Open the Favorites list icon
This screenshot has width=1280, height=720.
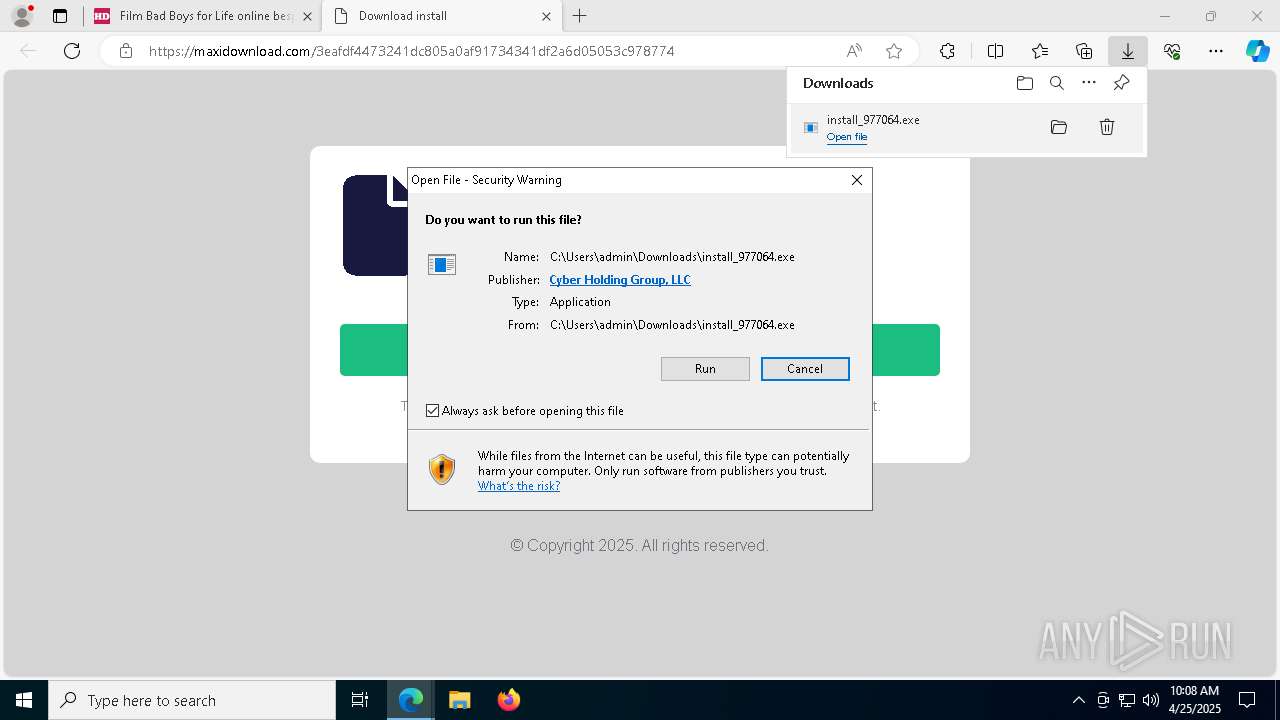pos(1040,51)
